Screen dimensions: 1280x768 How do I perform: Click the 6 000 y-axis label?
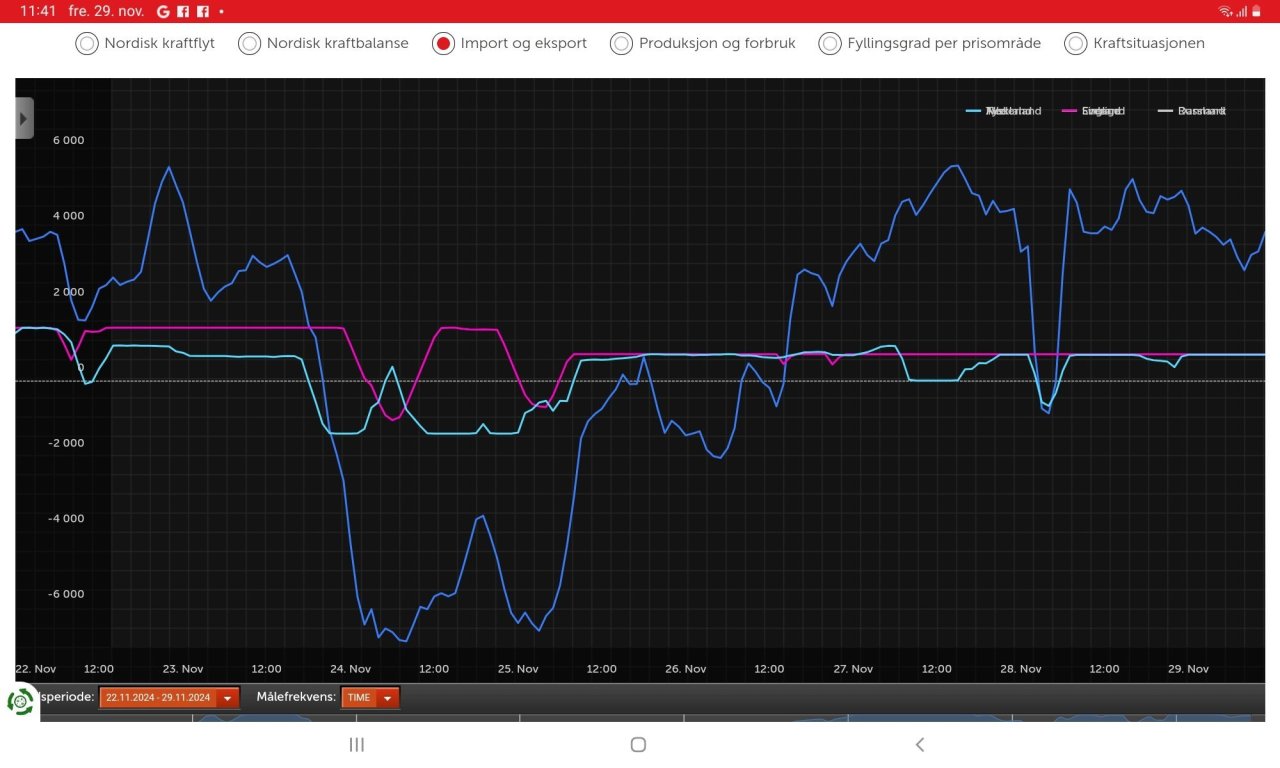tap(68, 140)
